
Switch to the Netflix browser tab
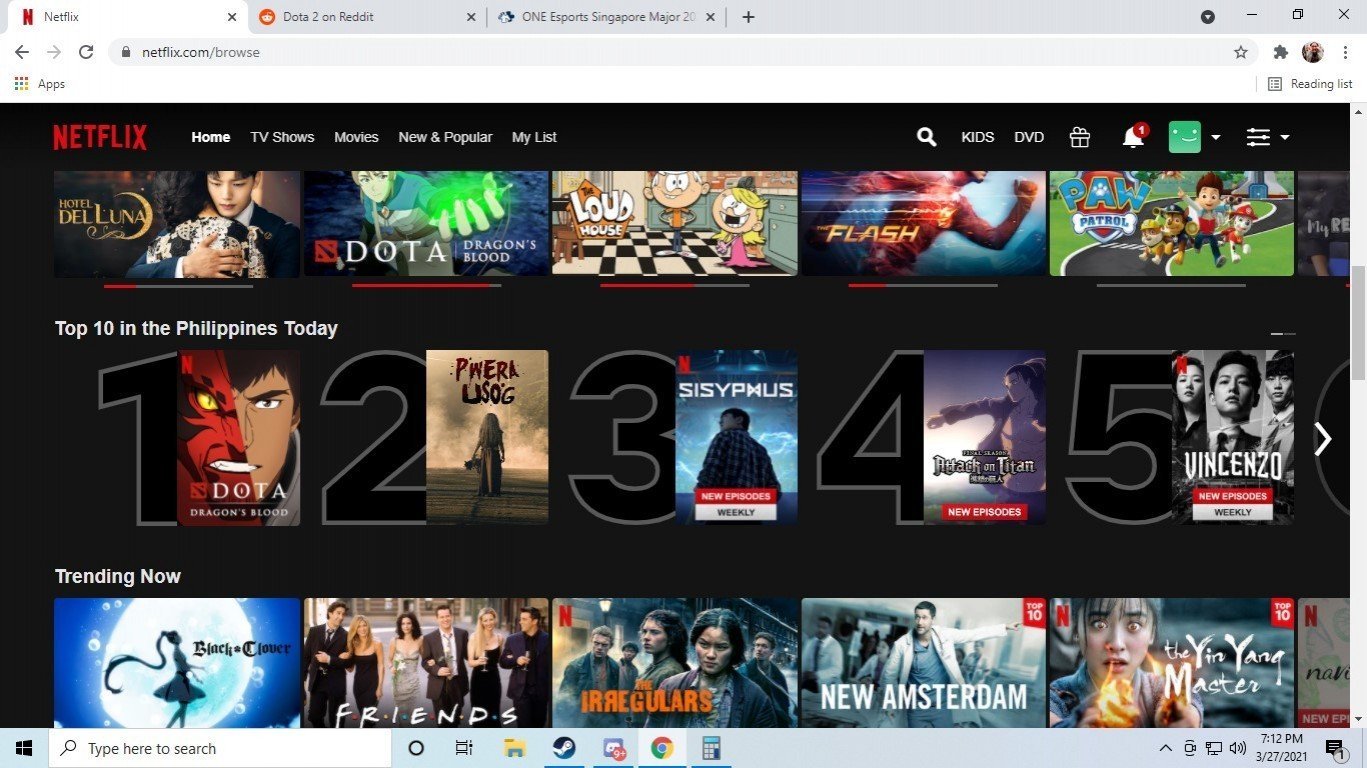click(127, 17)
